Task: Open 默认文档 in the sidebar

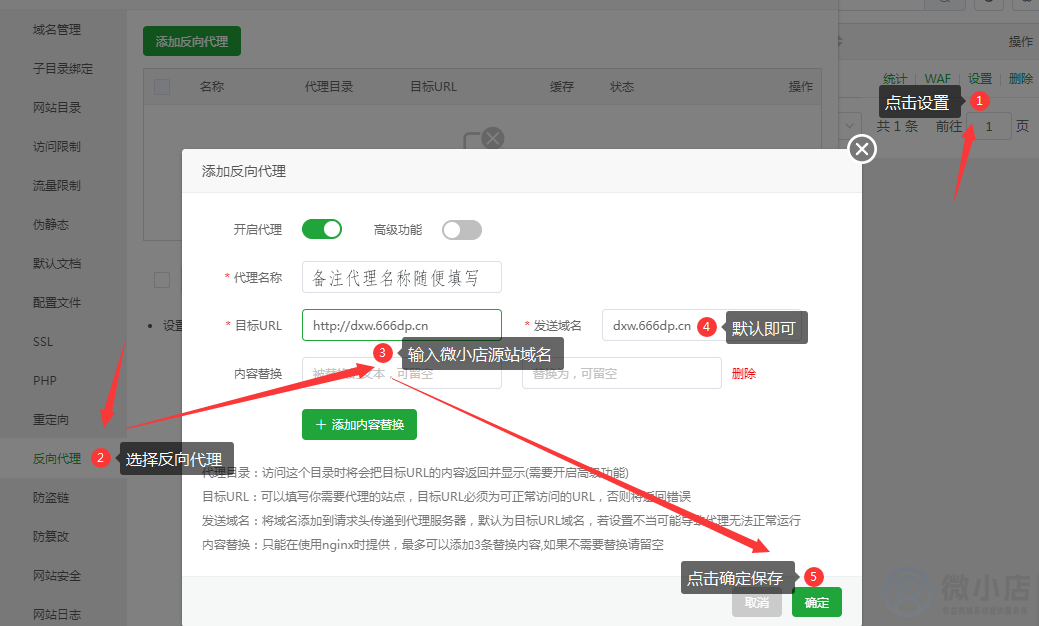Action: click(x=57, y=264)
